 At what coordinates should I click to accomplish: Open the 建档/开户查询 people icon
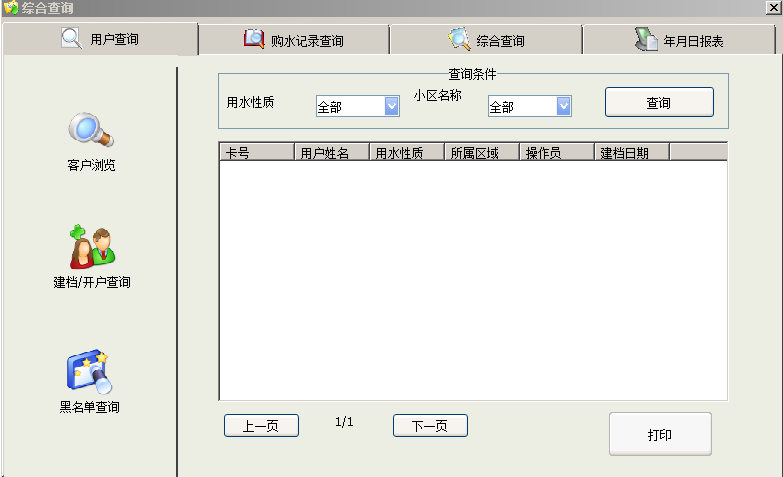[x=92, y=247]
